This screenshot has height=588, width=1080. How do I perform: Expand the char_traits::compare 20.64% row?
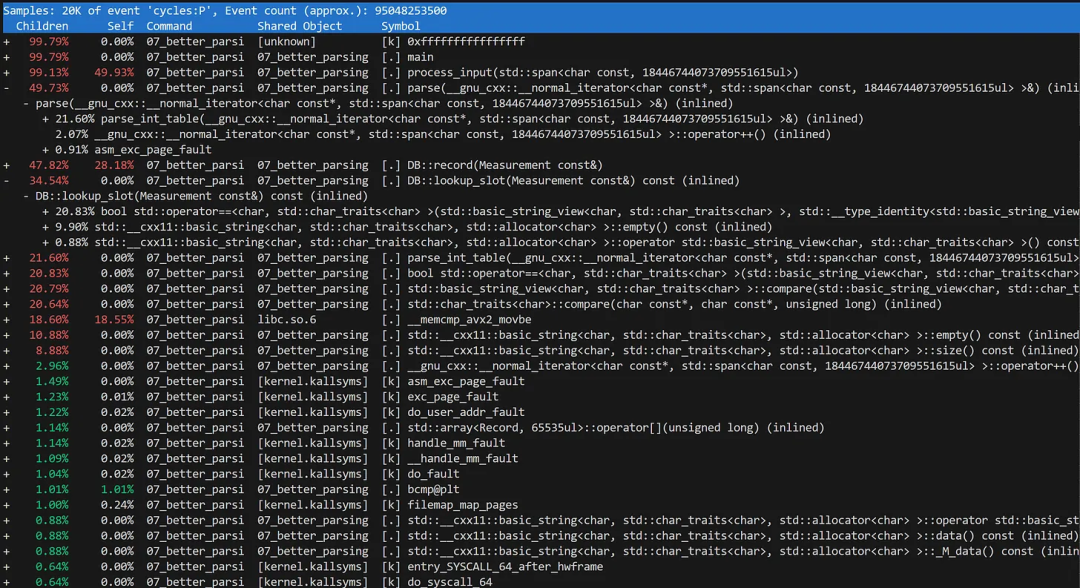pyautogui.click(x=6, y=304)
